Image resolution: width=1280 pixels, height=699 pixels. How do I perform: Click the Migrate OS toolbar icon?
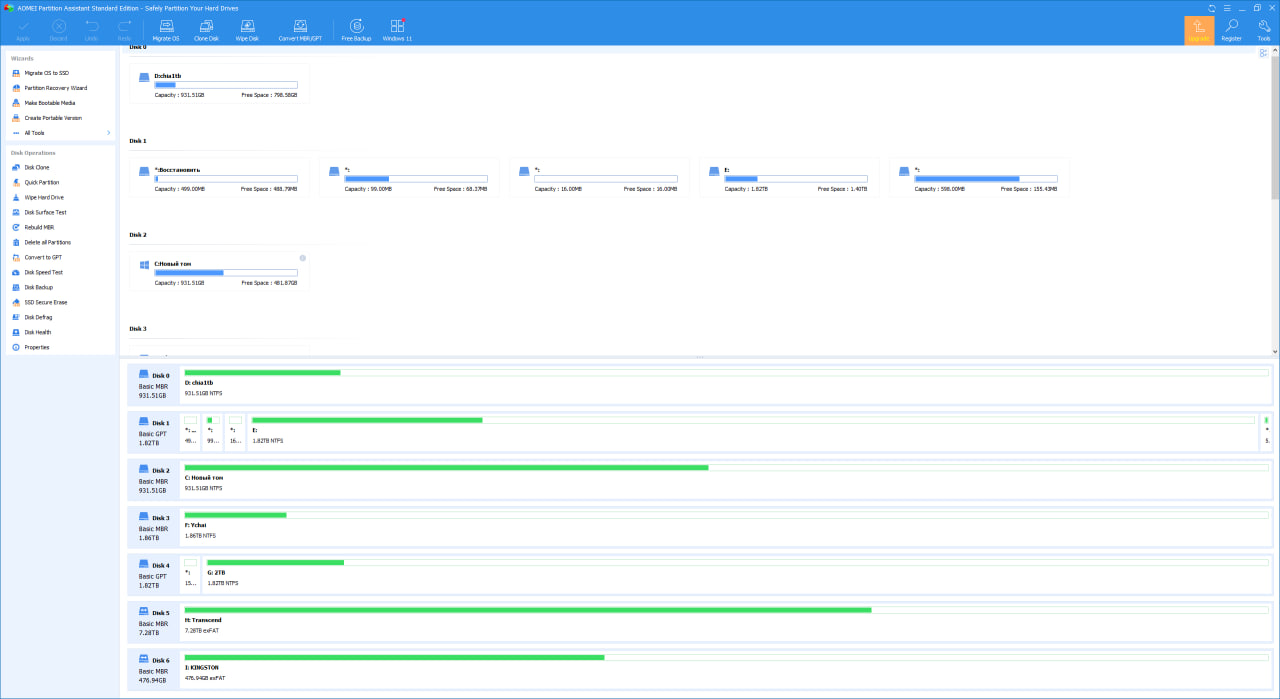coord(166,29)
